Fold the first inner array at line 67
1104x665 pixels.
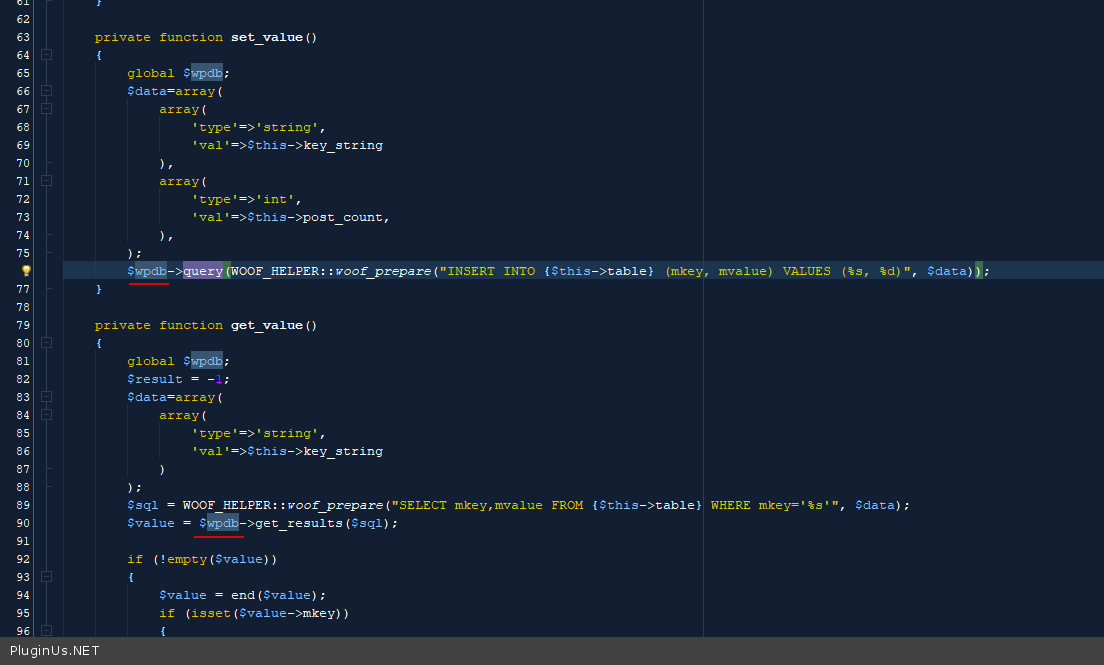[46, 109]
